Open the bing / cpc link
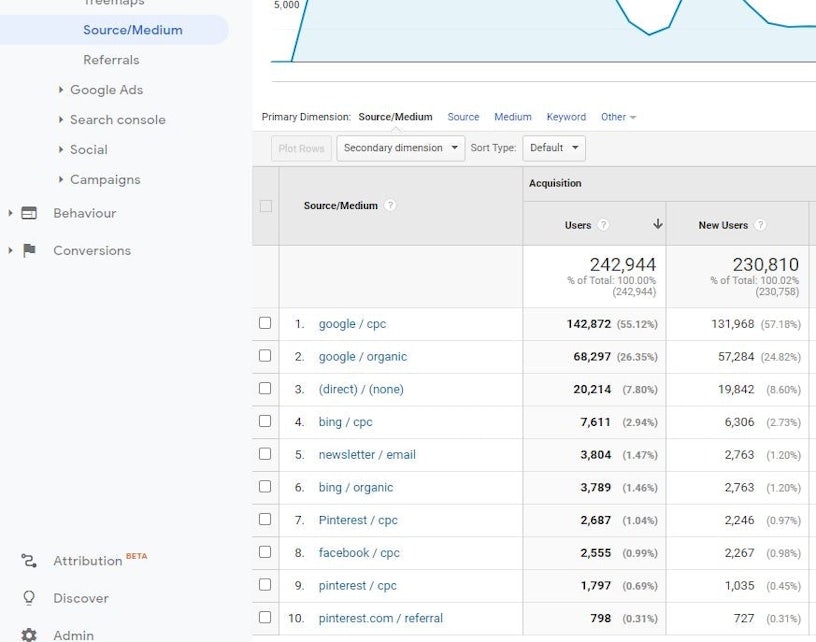The width and height of the screenshot is (816, 642). coord(346,422)
